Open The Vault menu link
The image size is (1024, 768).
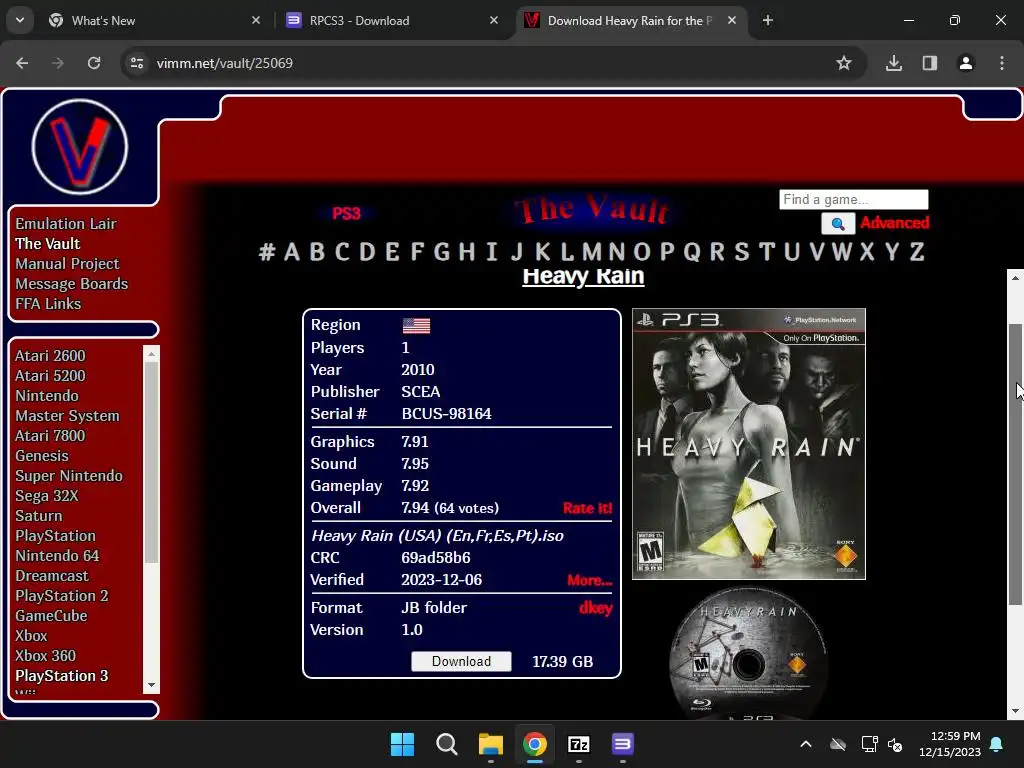coord(48,244)
